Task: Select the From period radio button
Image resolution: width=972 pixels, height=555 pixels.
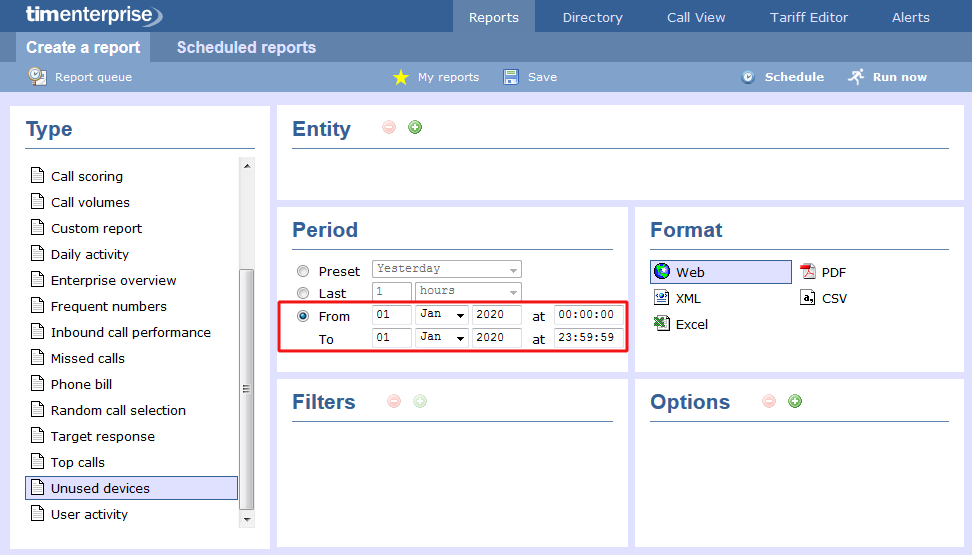Action: click(303, 316)
